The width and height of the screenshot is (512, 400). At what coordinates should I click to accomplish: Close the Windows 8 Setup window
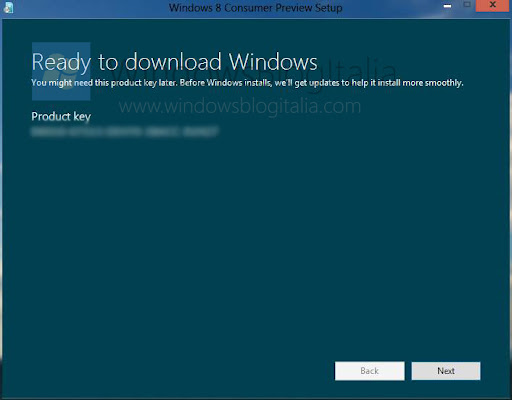pyautogui.click(x=493, y=5)
